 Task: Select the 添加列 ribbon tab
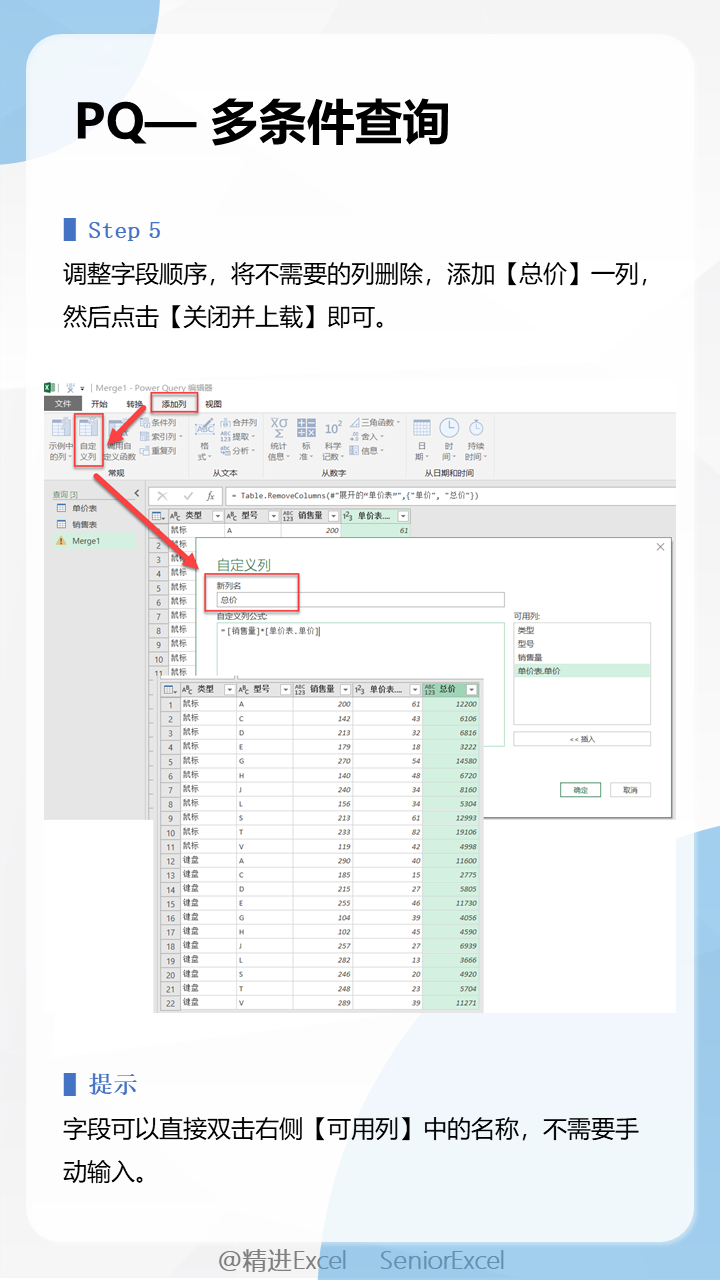tap(175, 404)
